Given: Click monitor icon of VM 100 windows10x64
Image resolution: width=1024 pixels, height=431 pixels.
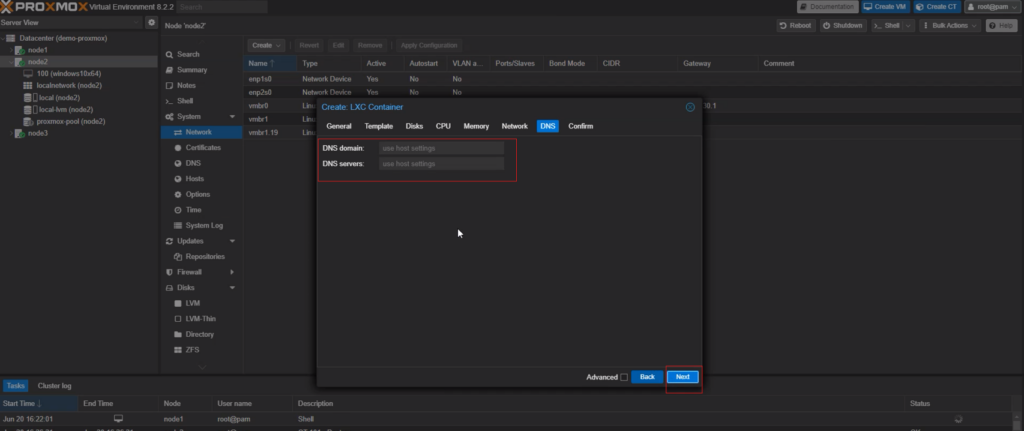Looking at the screenshot, I should (x=28, y=74).
